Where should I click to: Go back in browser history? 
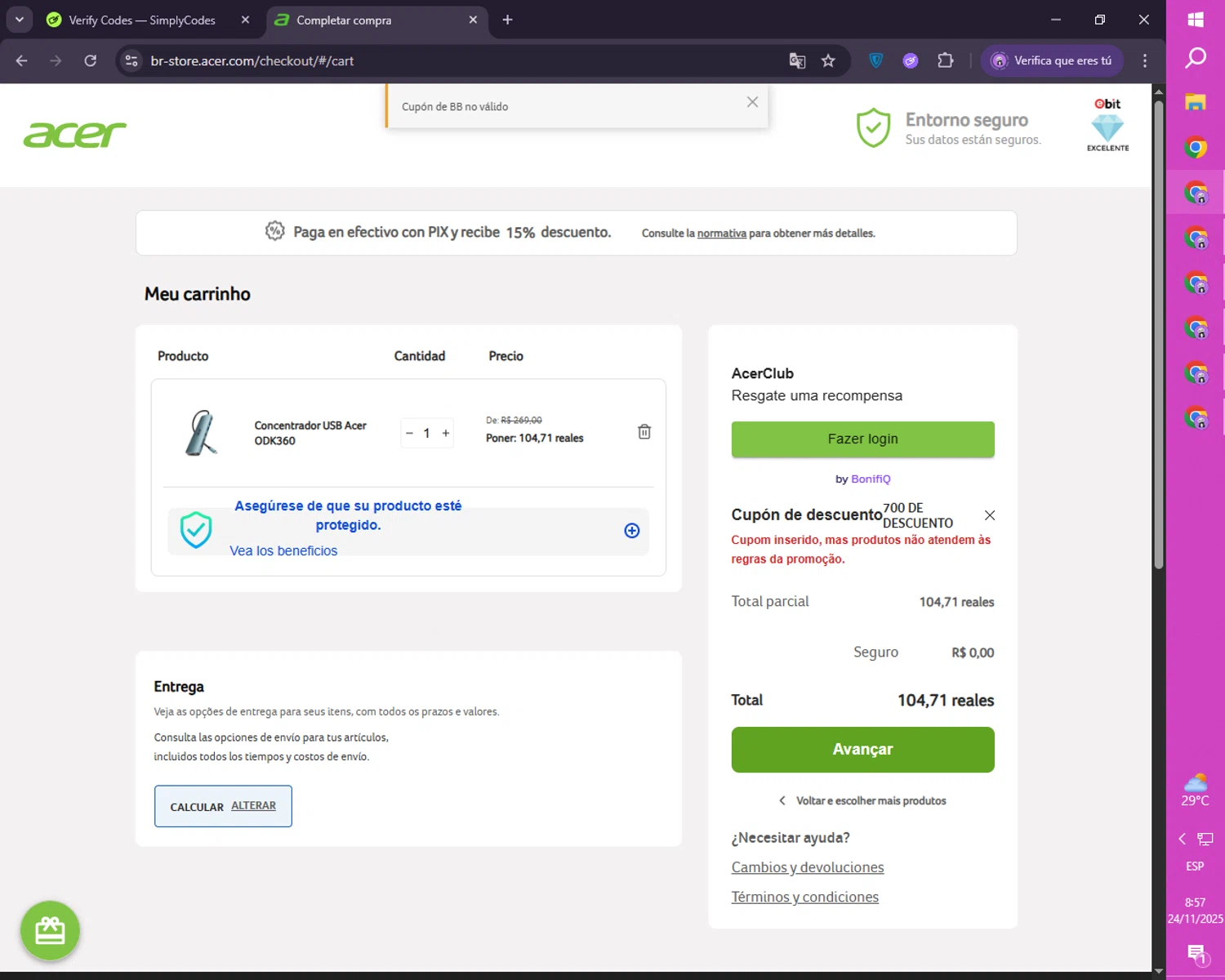coord(22,61)
